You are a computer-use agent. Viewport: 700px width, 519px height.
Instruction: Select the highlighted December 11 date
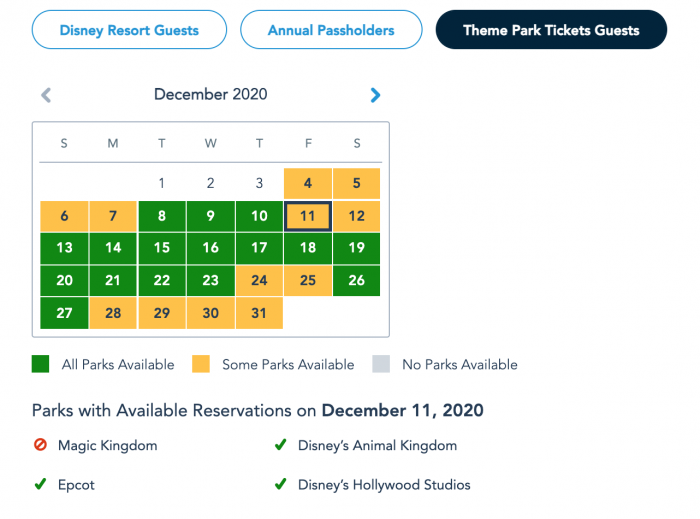click(308, 216)
